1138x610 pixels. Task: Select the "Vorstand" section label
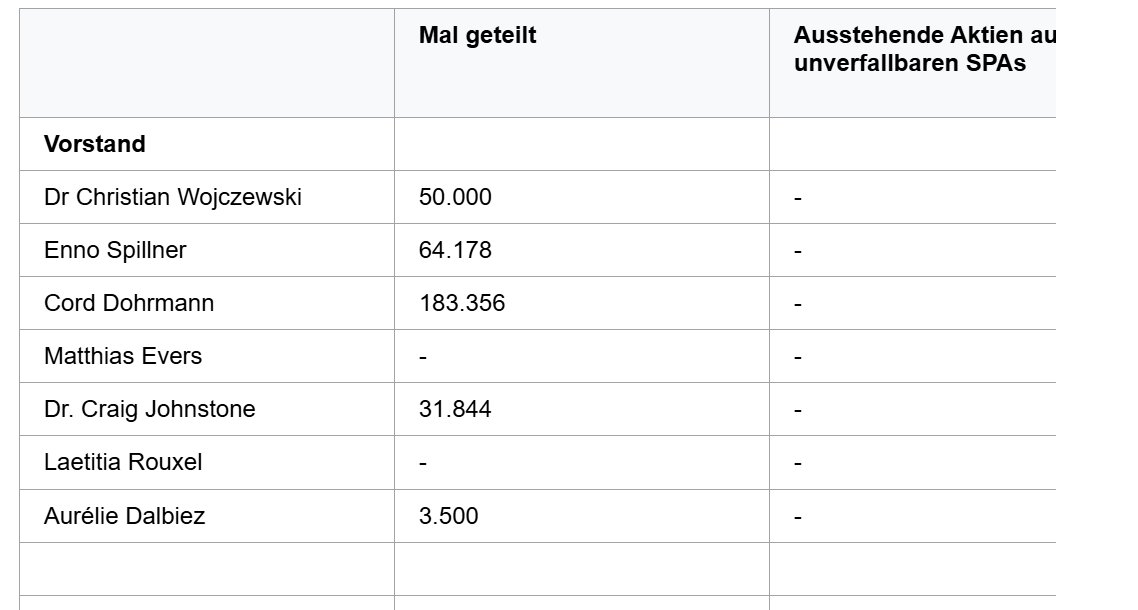point(95,144)
